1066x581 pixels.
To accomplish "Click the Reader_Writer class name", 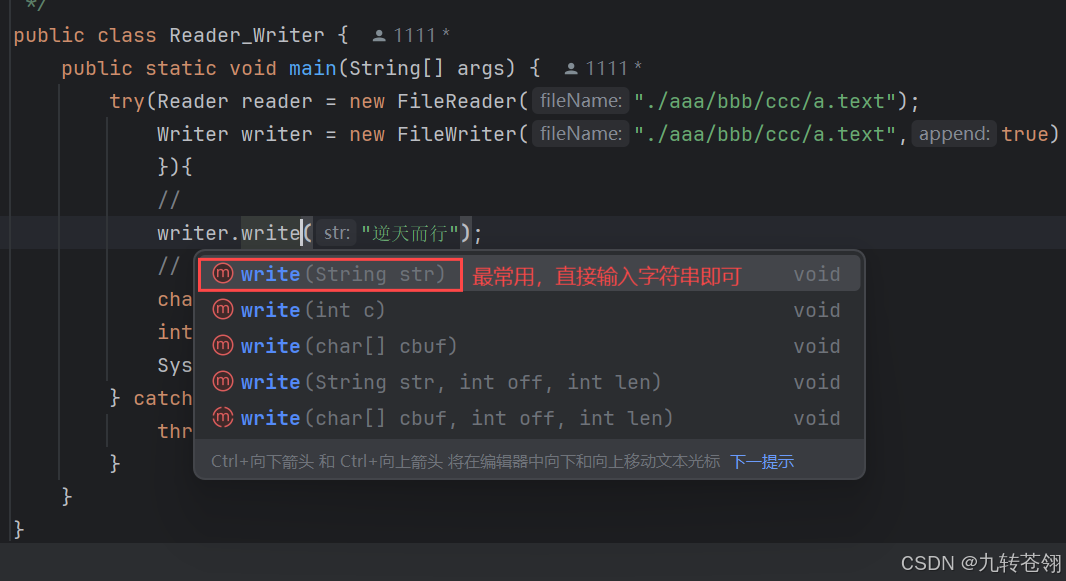I will 247,35.
